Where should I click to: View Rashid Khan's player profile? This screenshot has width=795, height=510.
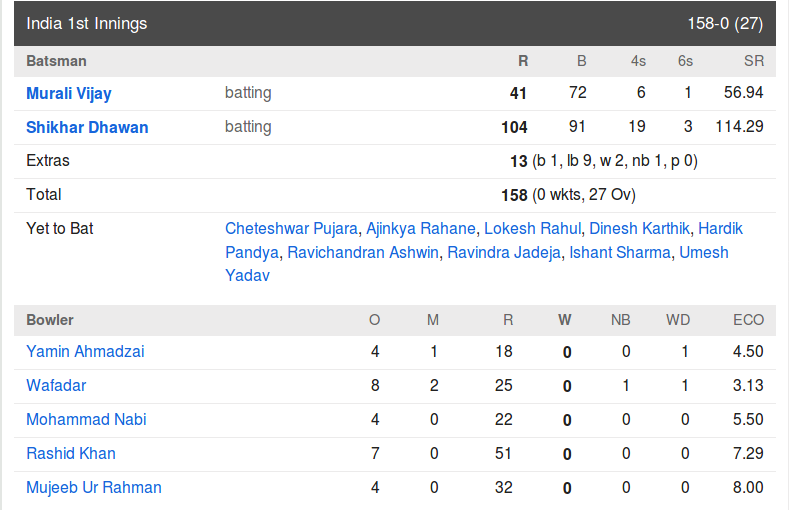(x=71, y=453)
